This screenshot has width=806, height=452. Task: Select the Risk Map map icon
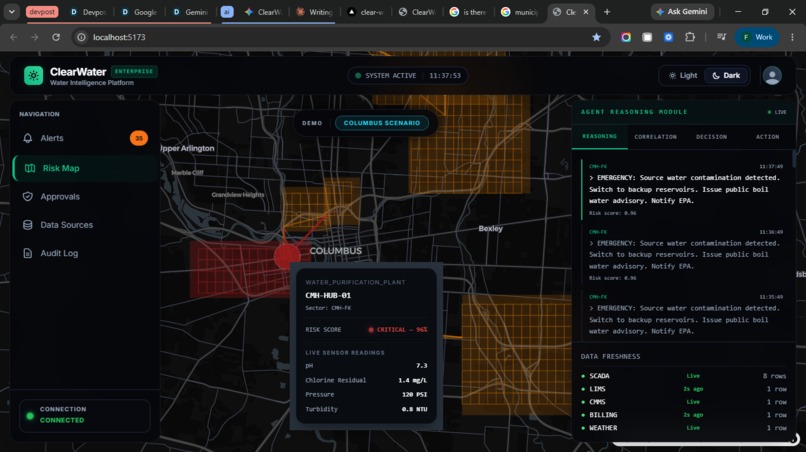[x=30, y=168]
